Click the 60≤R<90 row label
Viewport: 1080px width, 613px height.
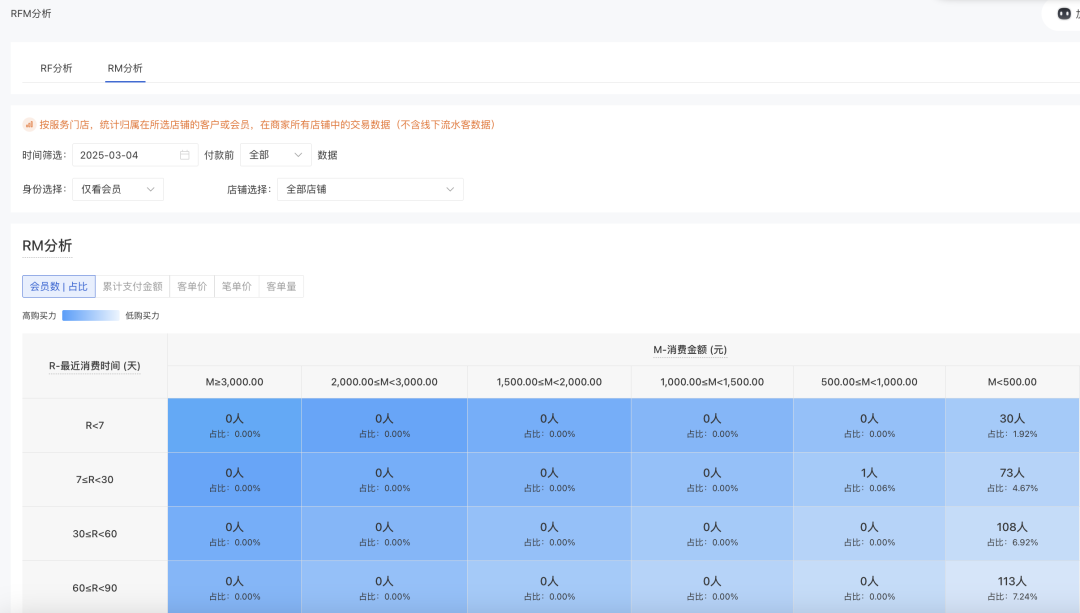94,588
